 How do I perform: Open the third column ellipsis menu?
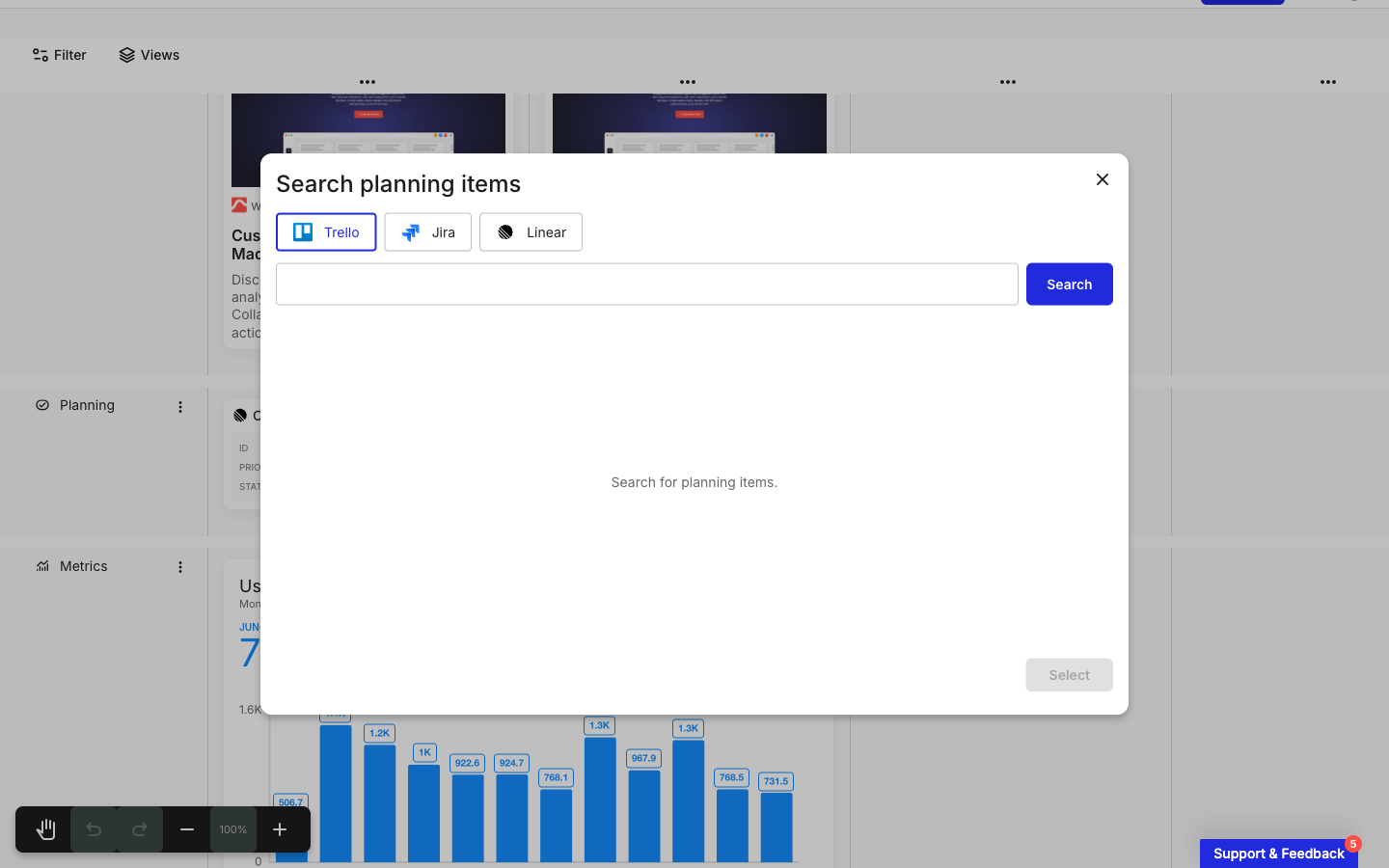point(1008,82)
